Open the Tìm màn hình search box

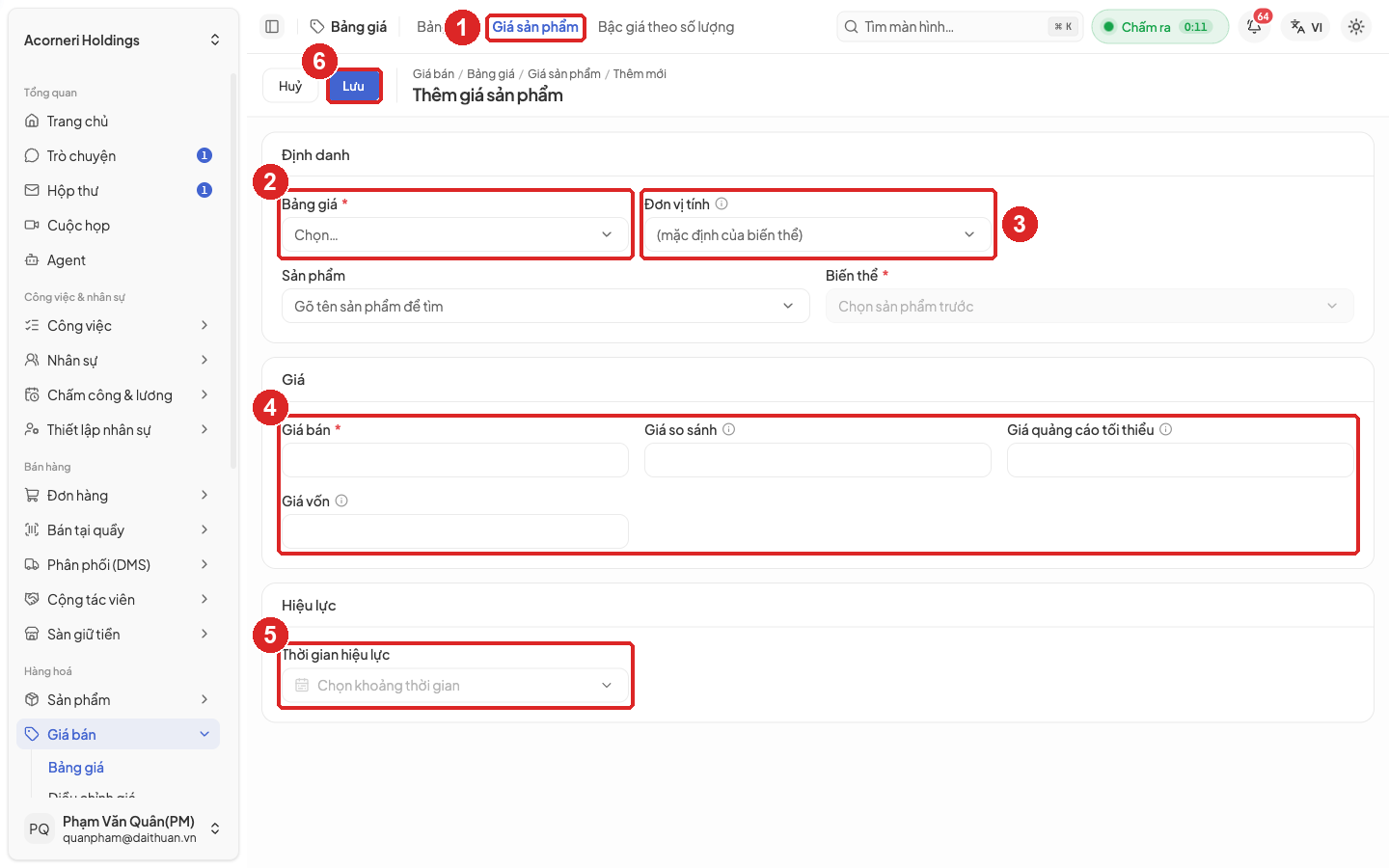(x=960, y=27)
